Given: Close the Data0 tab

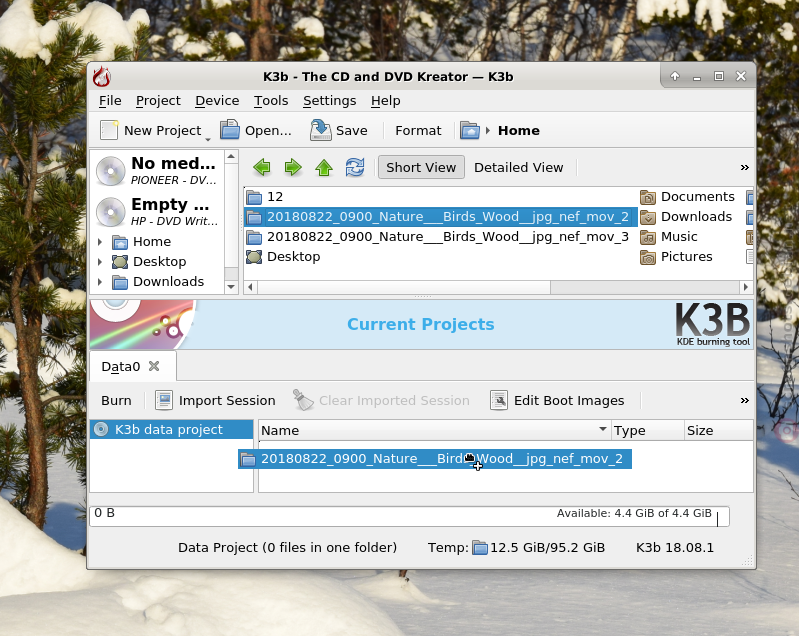Looking at the screenshot, I should tap(154, 366).
